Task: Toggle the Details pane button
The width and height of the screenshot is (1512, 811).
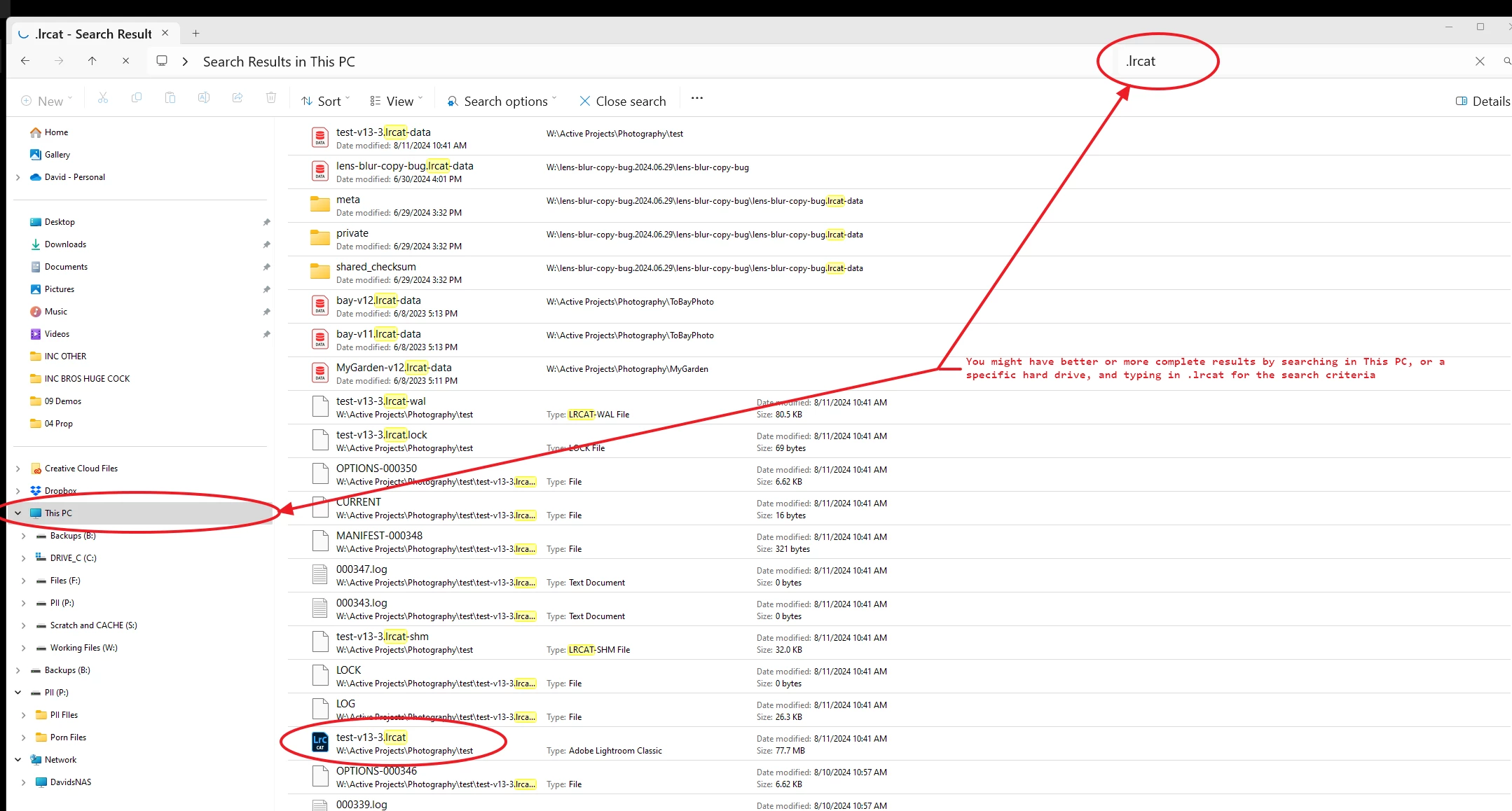Action: click(x=1483, y=101)
